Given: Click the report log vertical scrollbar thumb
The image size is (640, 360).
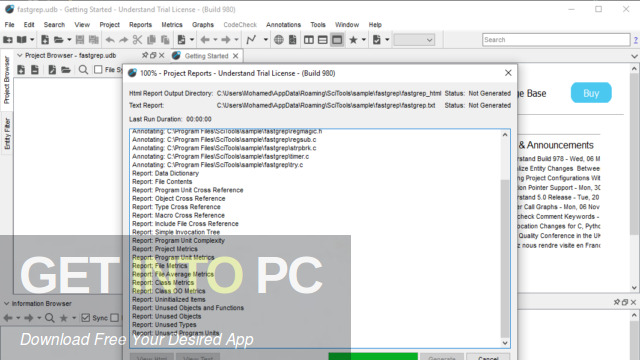Looking at the screenshot, I should pyautogui.click(x=505, y=258).
